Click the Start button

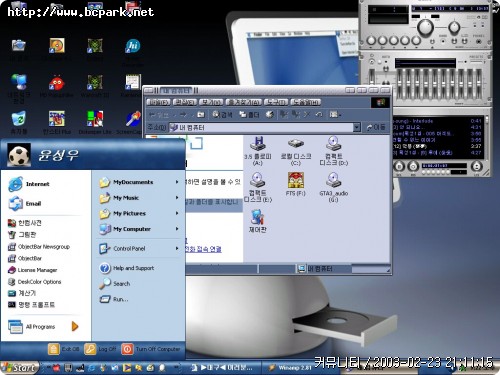19,368
